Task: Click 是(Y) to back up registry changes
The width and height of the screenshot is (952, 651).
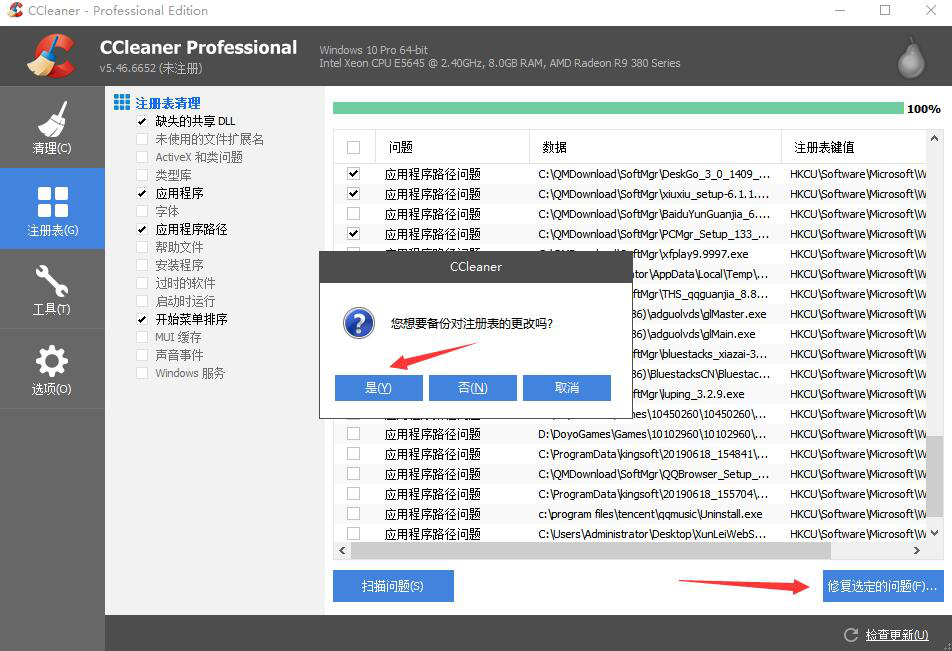Action: 378,388
